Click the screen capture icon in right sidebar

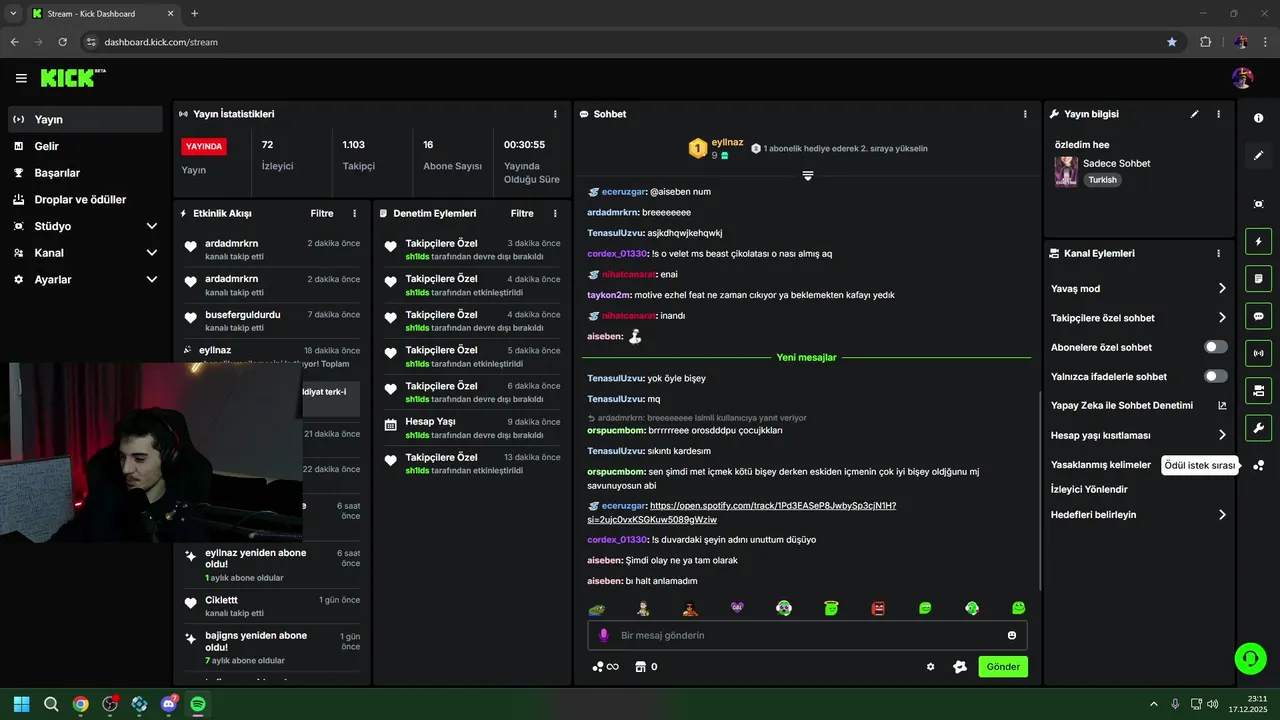point(1258,204)
